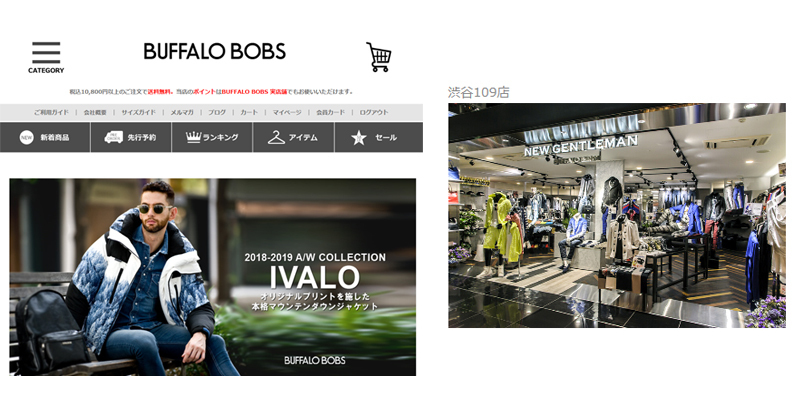This screenshot has width=800, height=412.
Task: Open ご利用ガイド link
Action: point(51,112)
